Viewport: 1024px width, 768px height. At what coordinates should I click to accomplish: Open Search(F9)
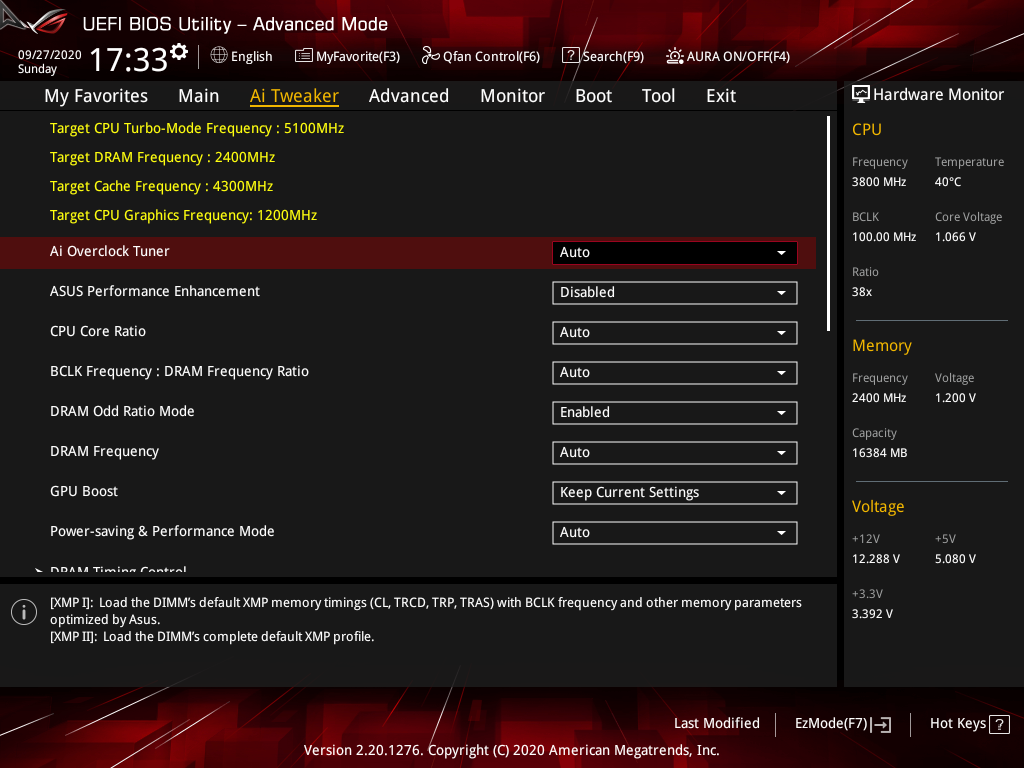(x=603, y=56)
